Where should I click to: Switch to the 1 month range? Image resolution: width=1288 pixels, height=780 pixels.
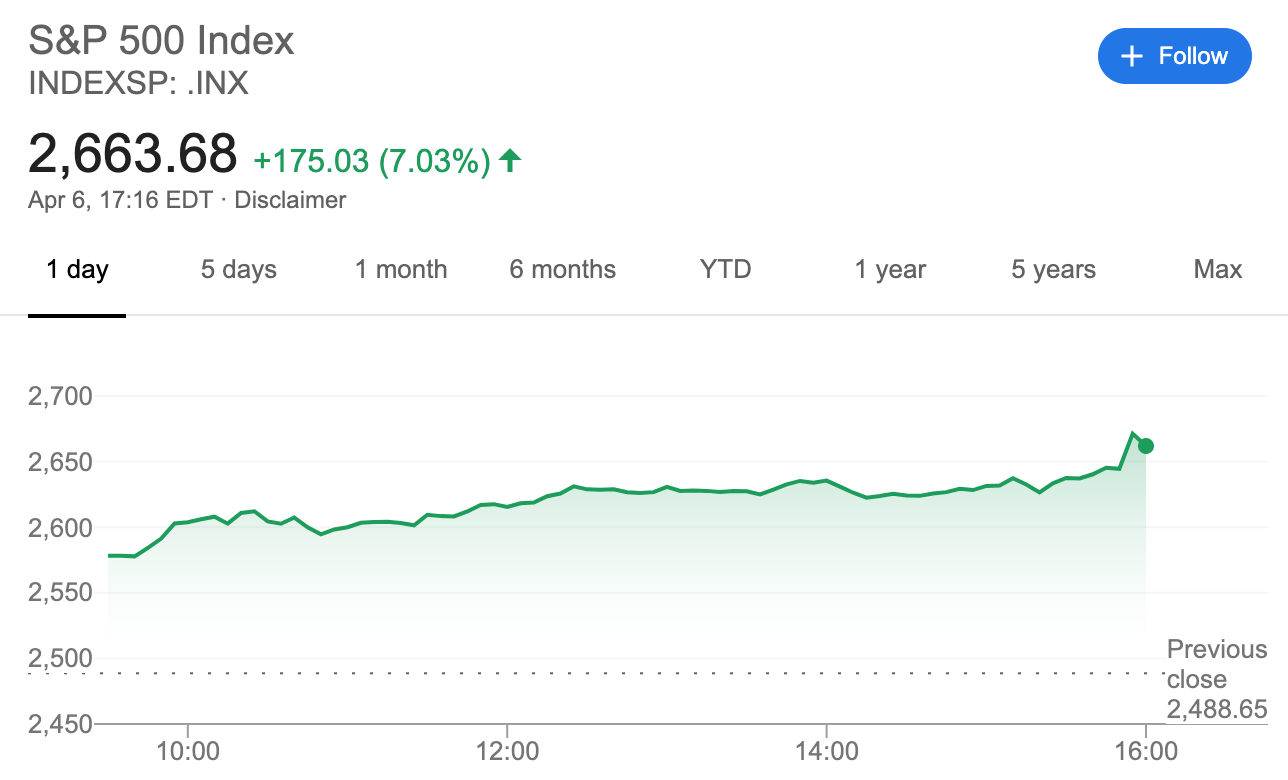401,269
